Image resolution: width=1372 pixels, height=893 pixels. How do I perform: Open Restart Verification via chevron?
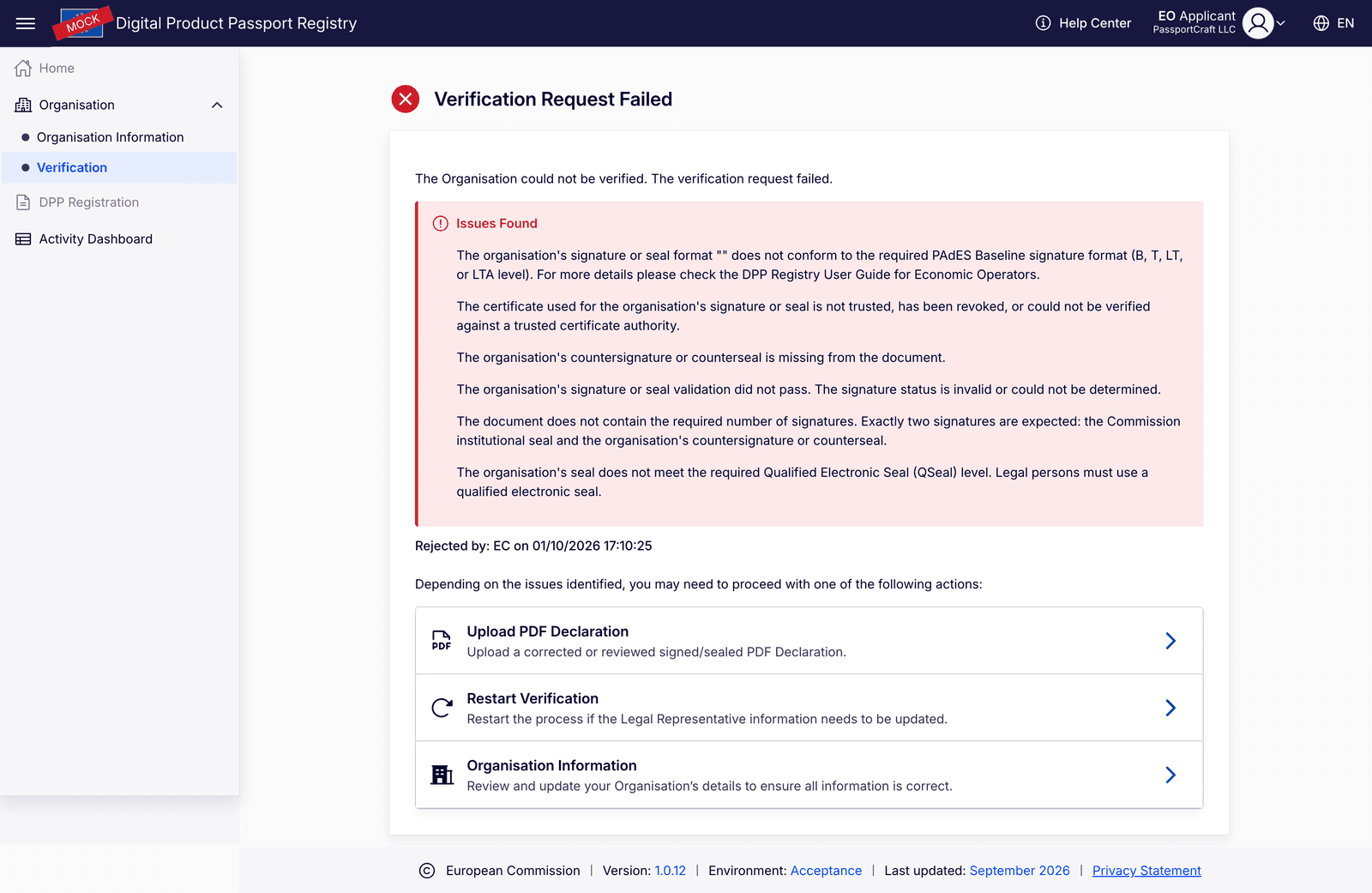[x=1170, y=708]
